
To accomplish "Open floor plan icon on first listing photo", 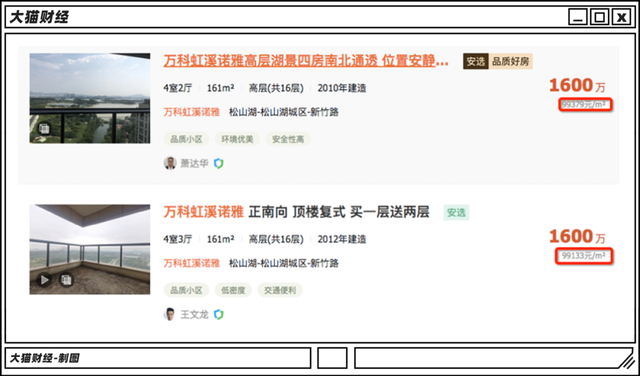I will [x=44, y=129].
